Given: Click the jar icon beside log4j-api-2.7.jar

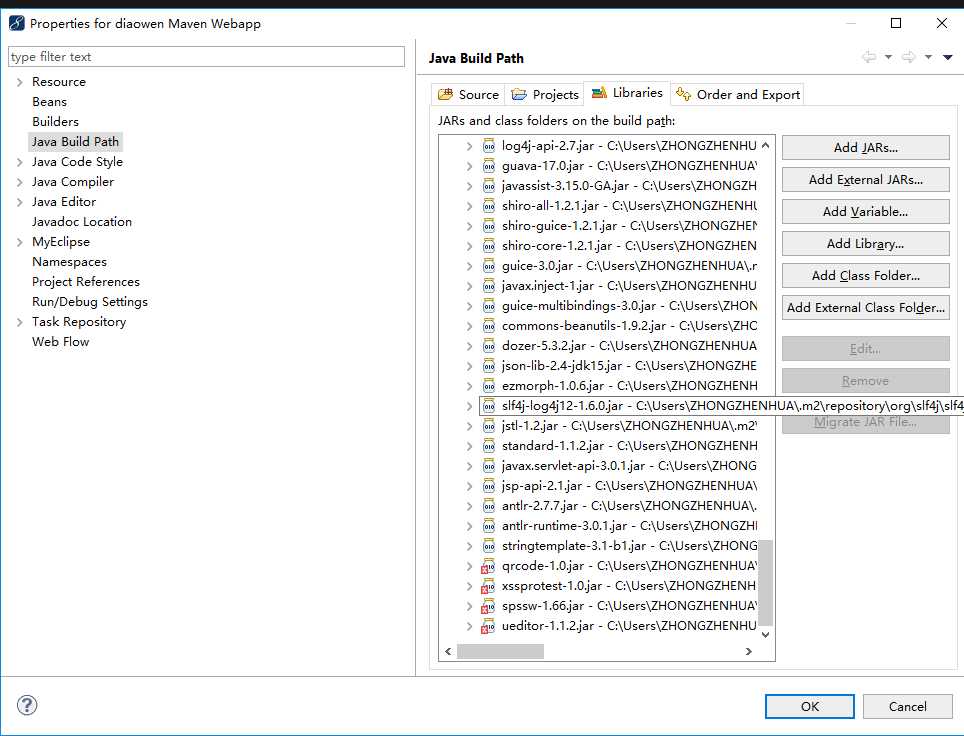Looking at the screenshot, I should [x=489, y=146].
